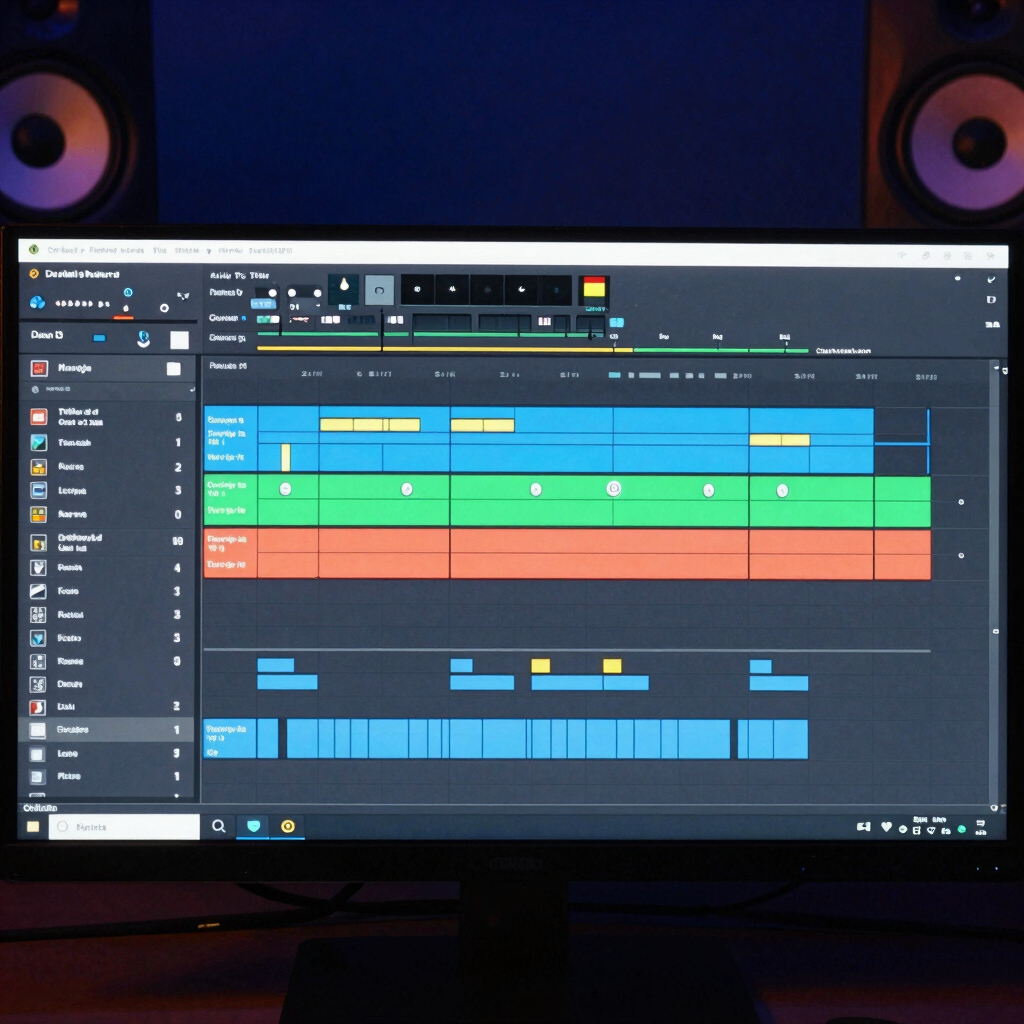1024x1024 pixels.
Task: Select the highlighted browser row with white square icon
Action: coord(108,729)
